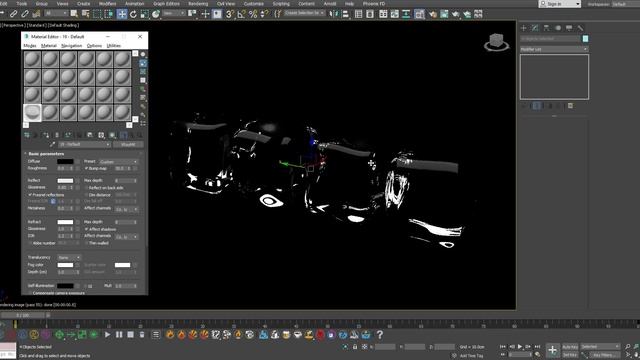Toggle the 3D Snaps icon
Screen dimensions: 640x360
(230, 14)
